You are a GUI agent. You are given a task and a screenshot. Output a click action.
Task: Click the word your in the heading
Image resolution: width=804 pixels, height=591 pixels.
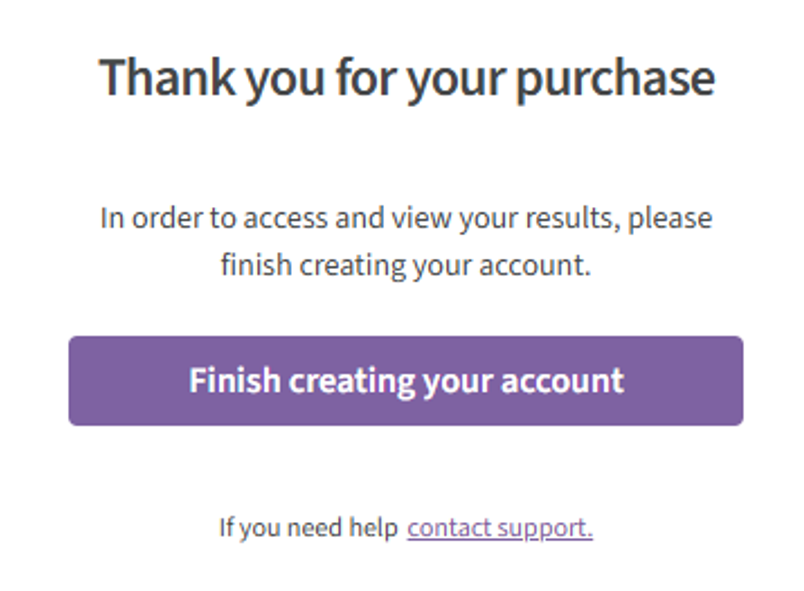456,82
